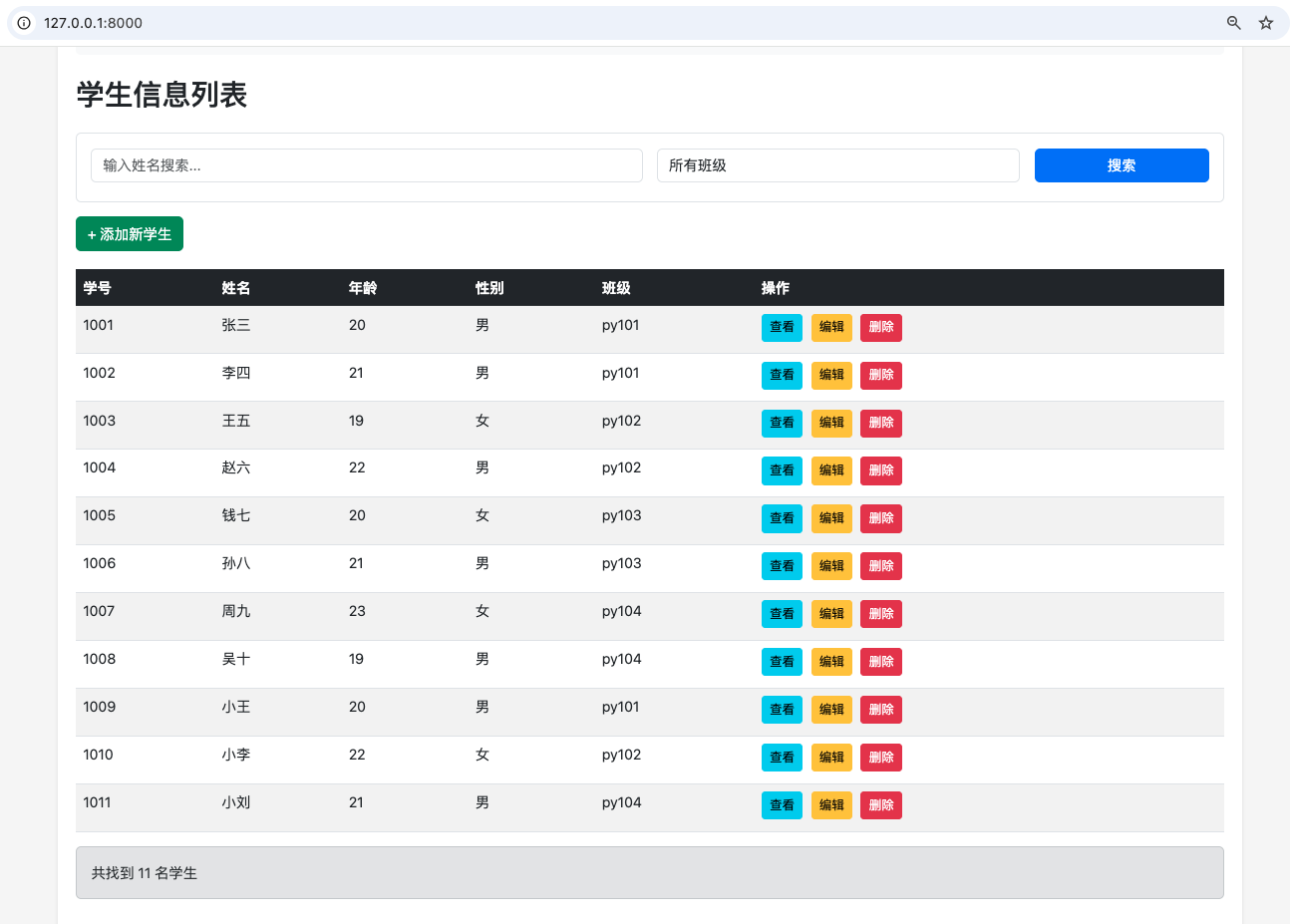Open the zoom magnifier icon in address bar
1290x924 pixels.
(1234, 23)
